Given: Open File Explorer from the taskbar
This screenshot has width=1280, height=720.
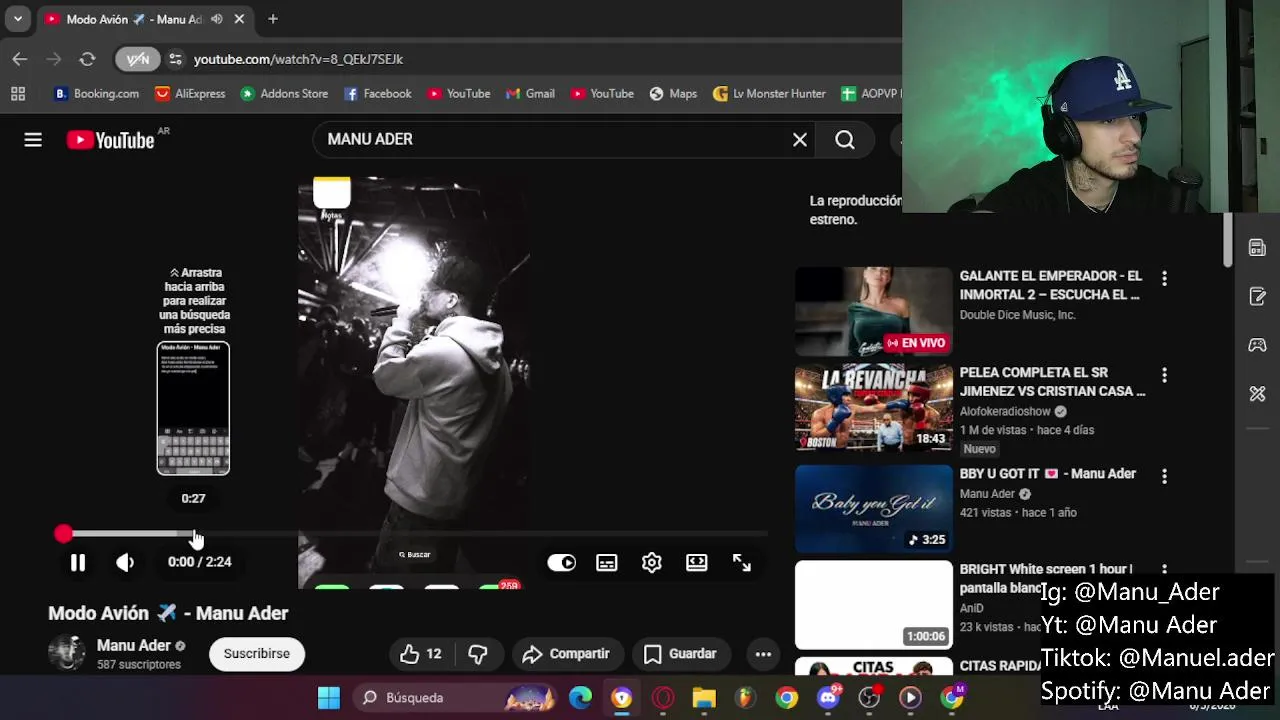Looking at the screenshot, I should click(704, 698).
